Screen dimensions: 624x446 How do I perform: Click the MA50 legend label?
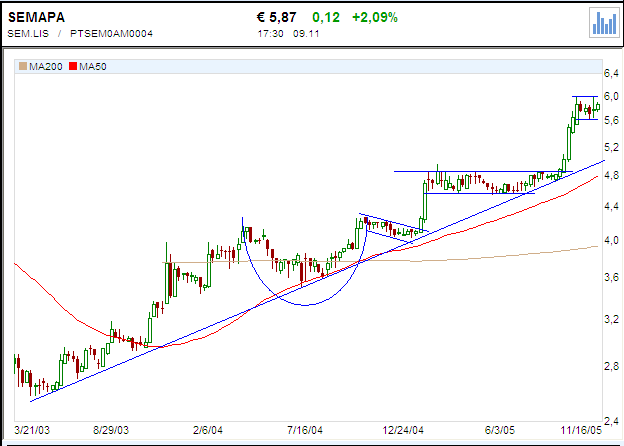[93, 66]
